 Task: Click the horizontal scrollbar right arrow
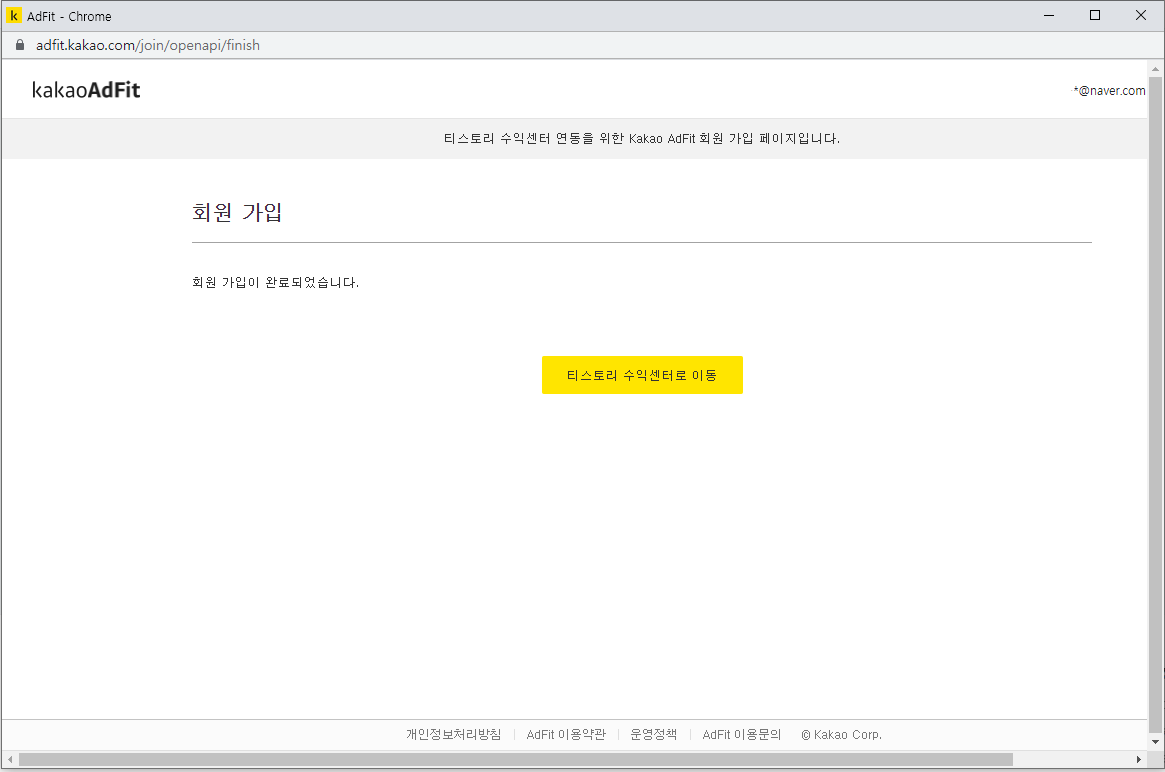[1139, 759]
